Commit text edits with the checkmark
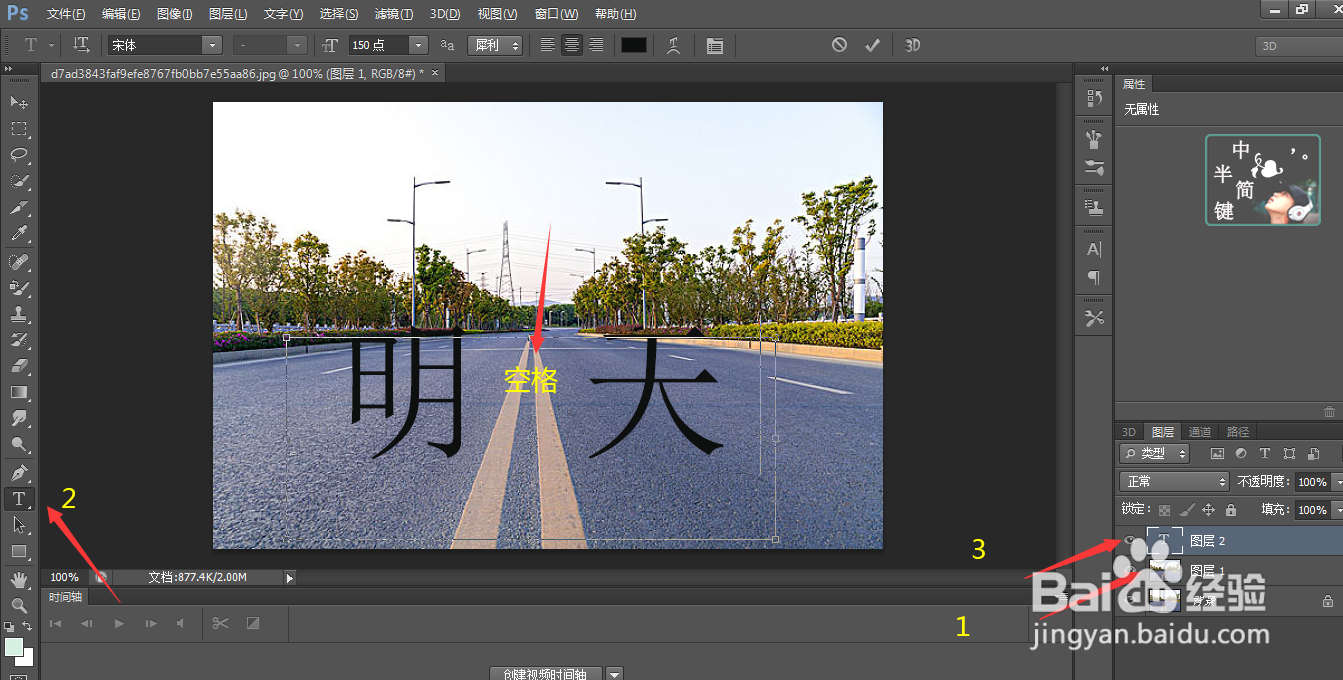The width and height of the screenshot is (1343, 680). [871, 44]
